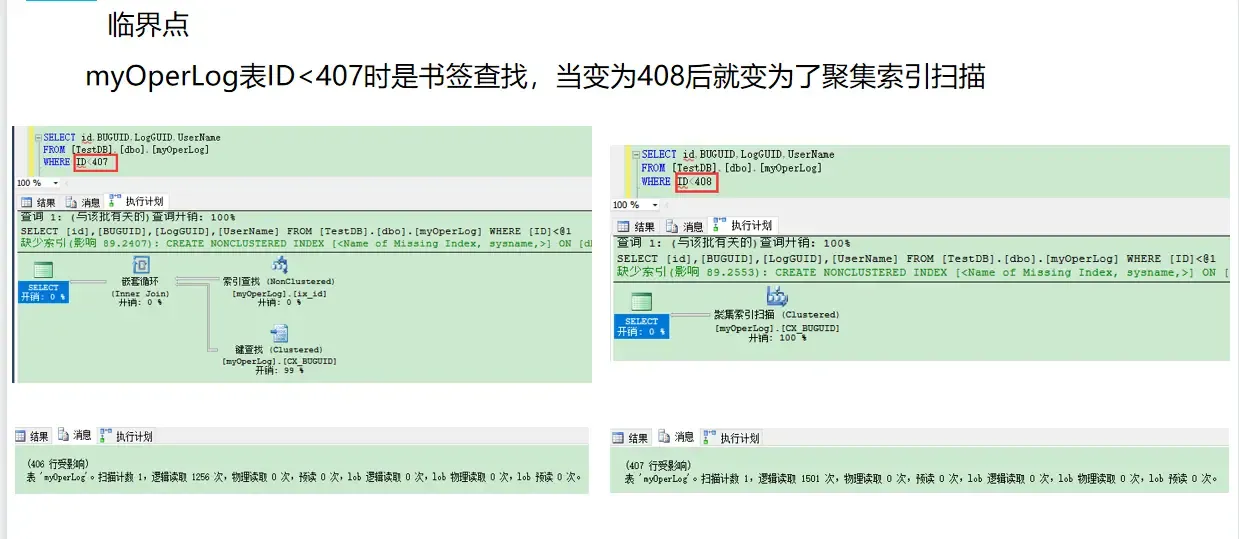Select the 消息 tab above the 406 行受影响 message
The width and height of the screenshot is (1239, 539).
[75, 436]
